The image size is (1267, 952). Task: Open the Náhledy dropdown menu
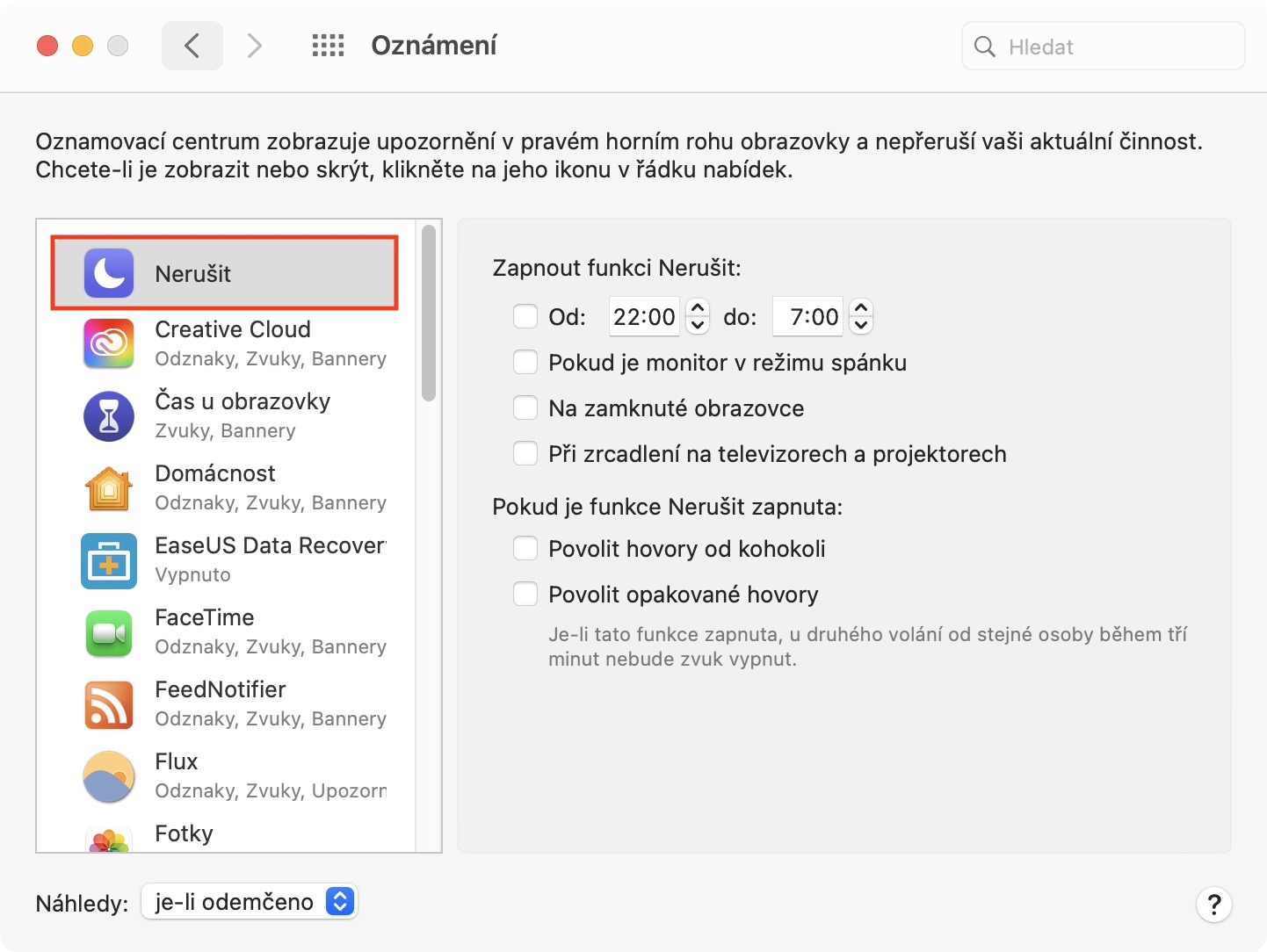[250, 901]
